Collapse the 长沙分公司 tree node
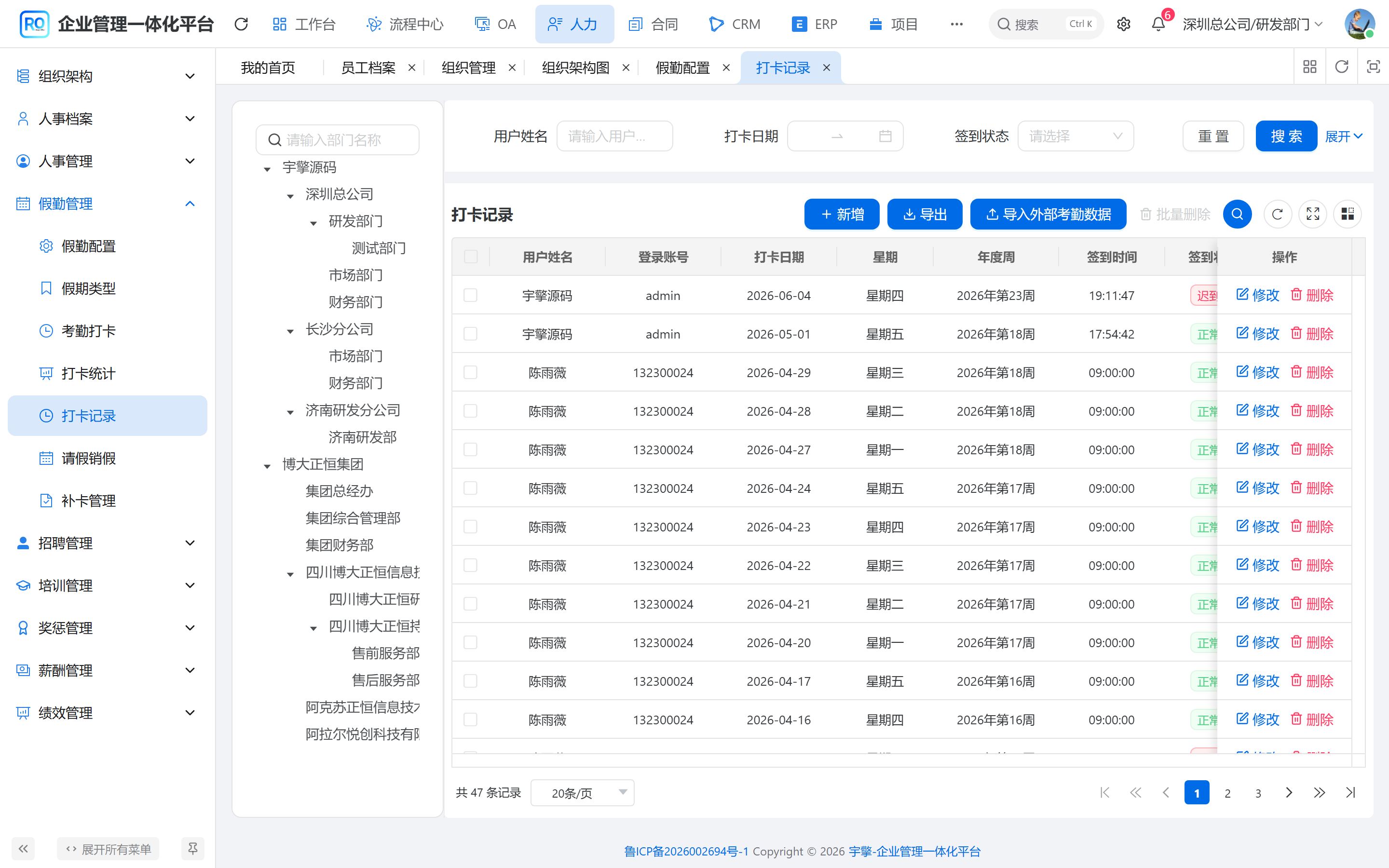Image resolution: width=1389 pixels, height=868 pixels. [x=290, y=331]
